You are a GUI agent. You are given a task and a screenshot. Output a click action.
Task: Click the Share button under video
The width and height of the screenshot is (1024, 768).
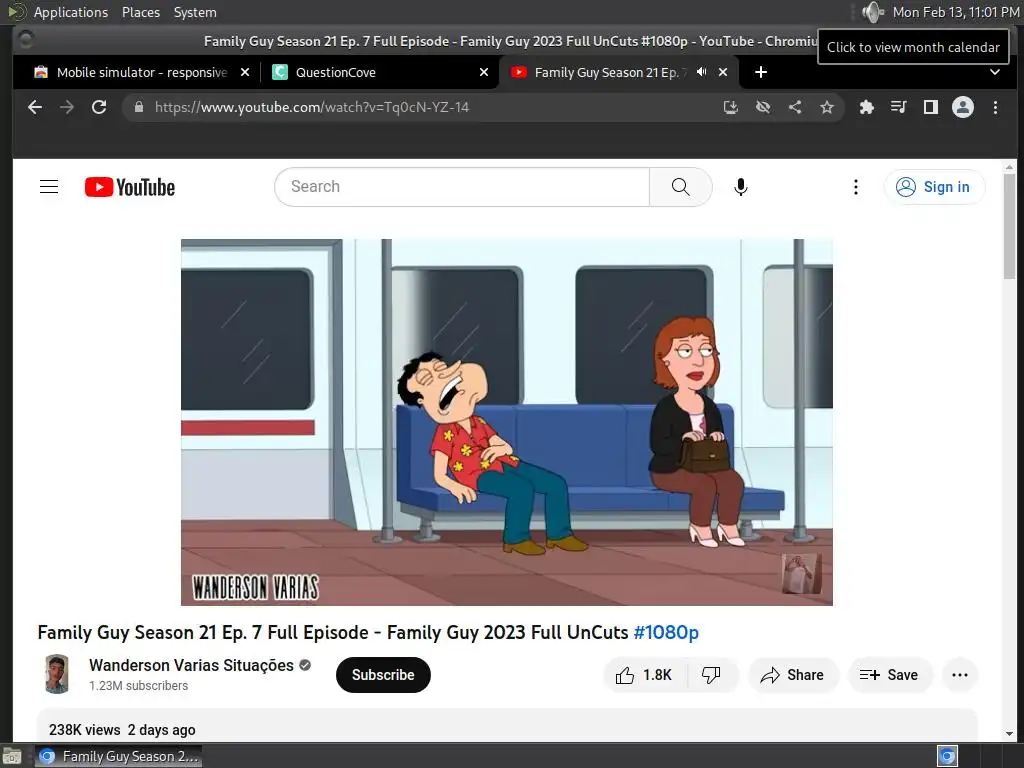coord(792,675)
